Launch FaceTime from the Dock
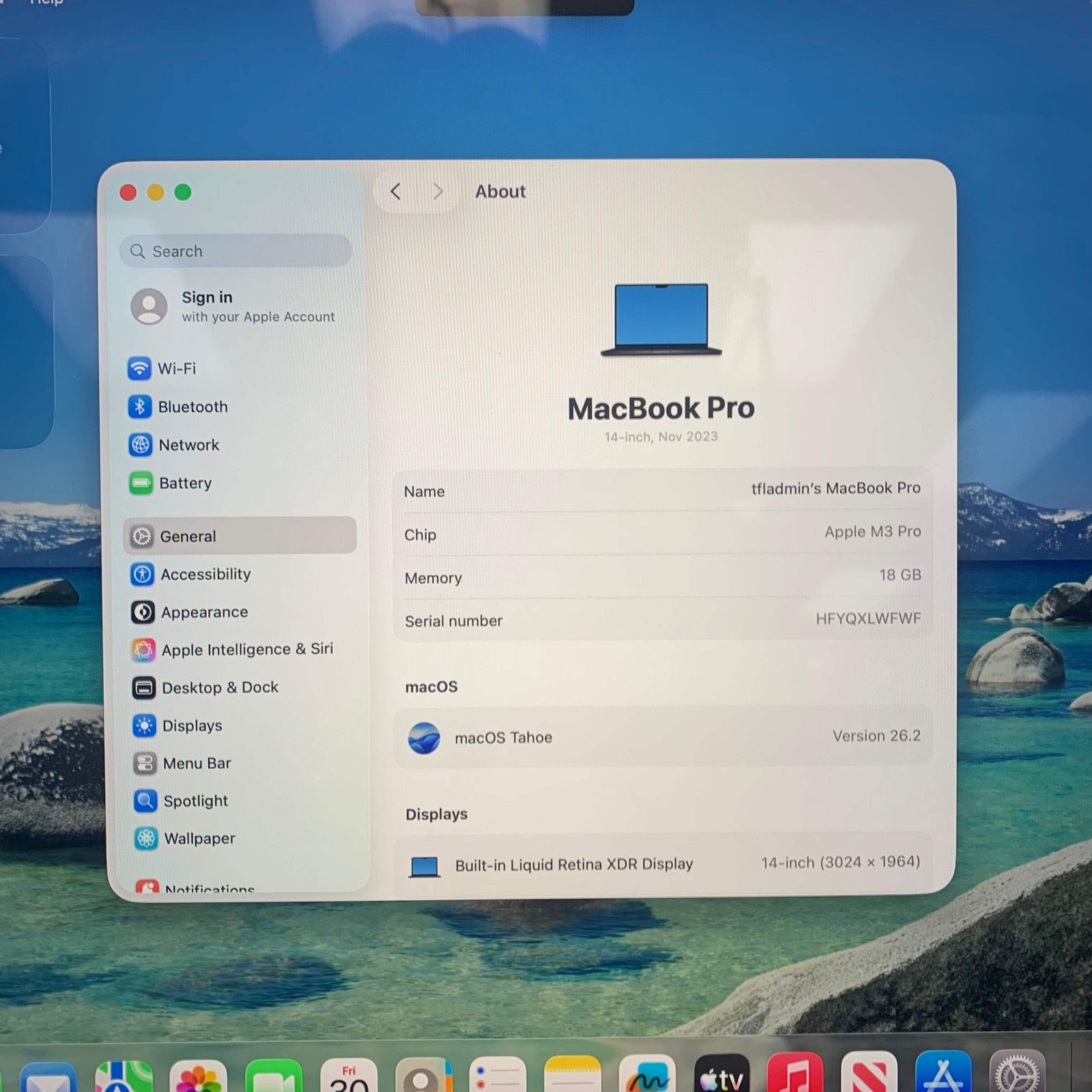1092x1092 pixels. point(274,1076)
